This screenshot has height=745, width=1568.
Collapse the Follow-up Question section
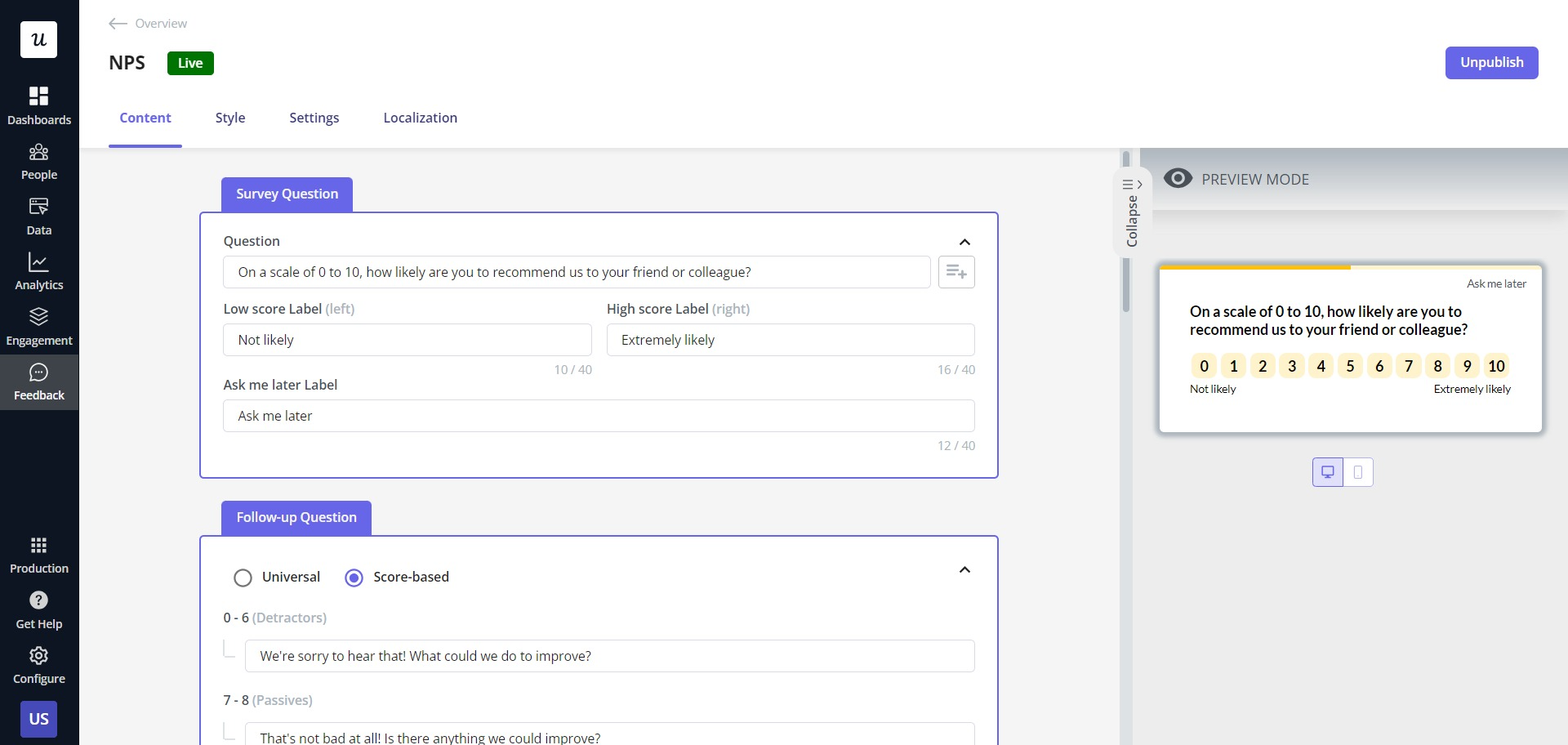(964, 569)
